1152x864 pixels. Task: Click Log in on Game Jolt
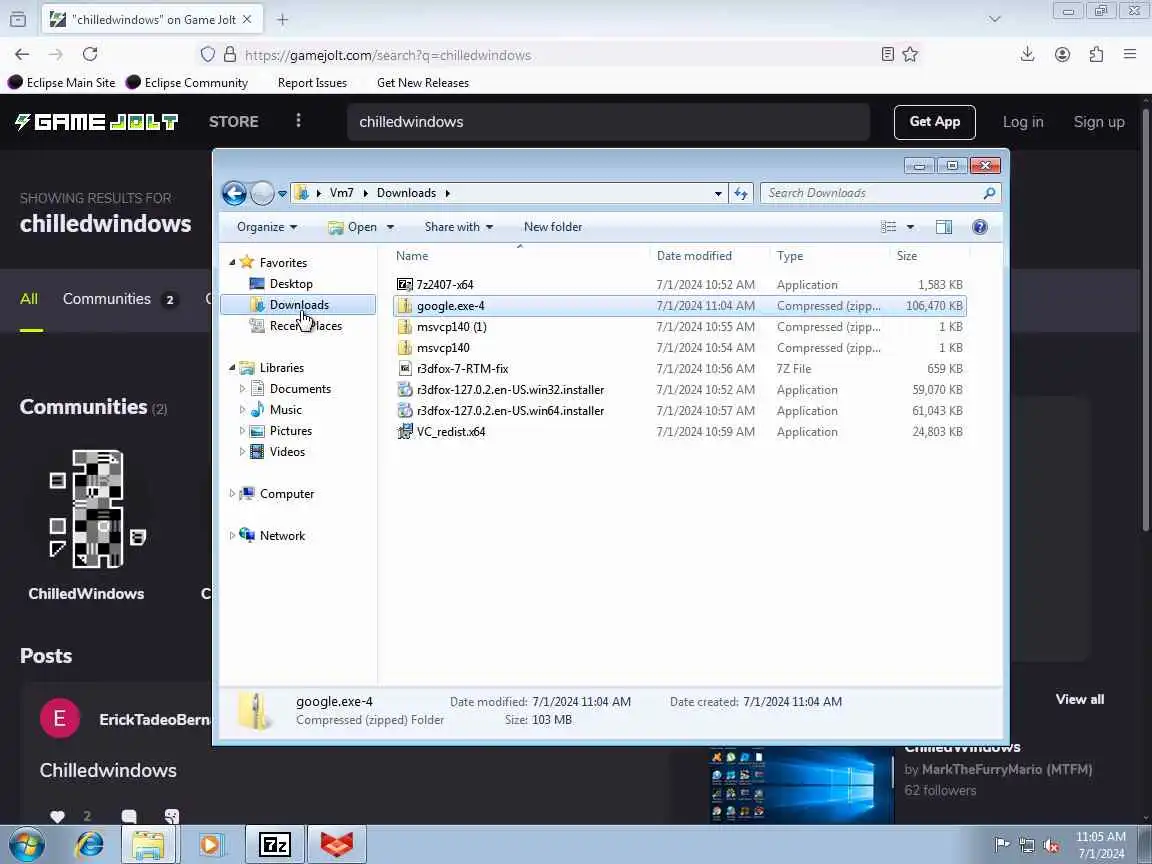[x=1023, y=122]
